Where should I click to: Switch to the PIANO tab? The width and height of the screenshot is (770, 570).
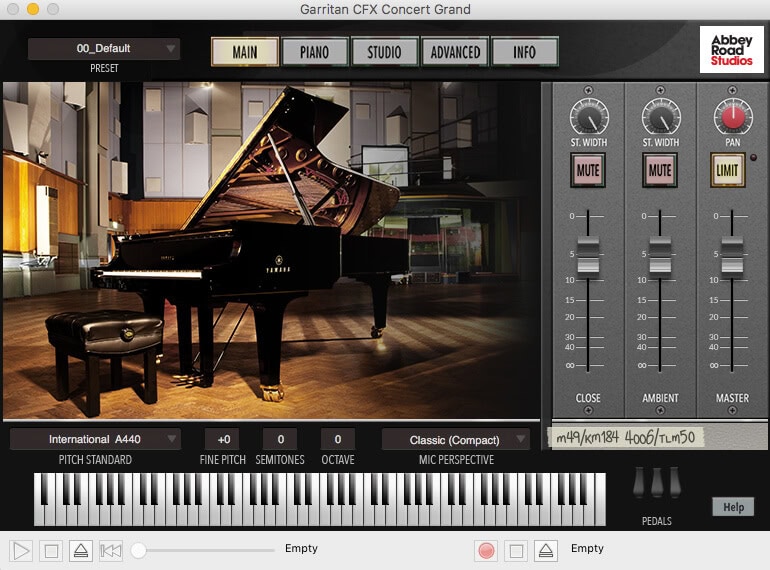tap(315, 52)
